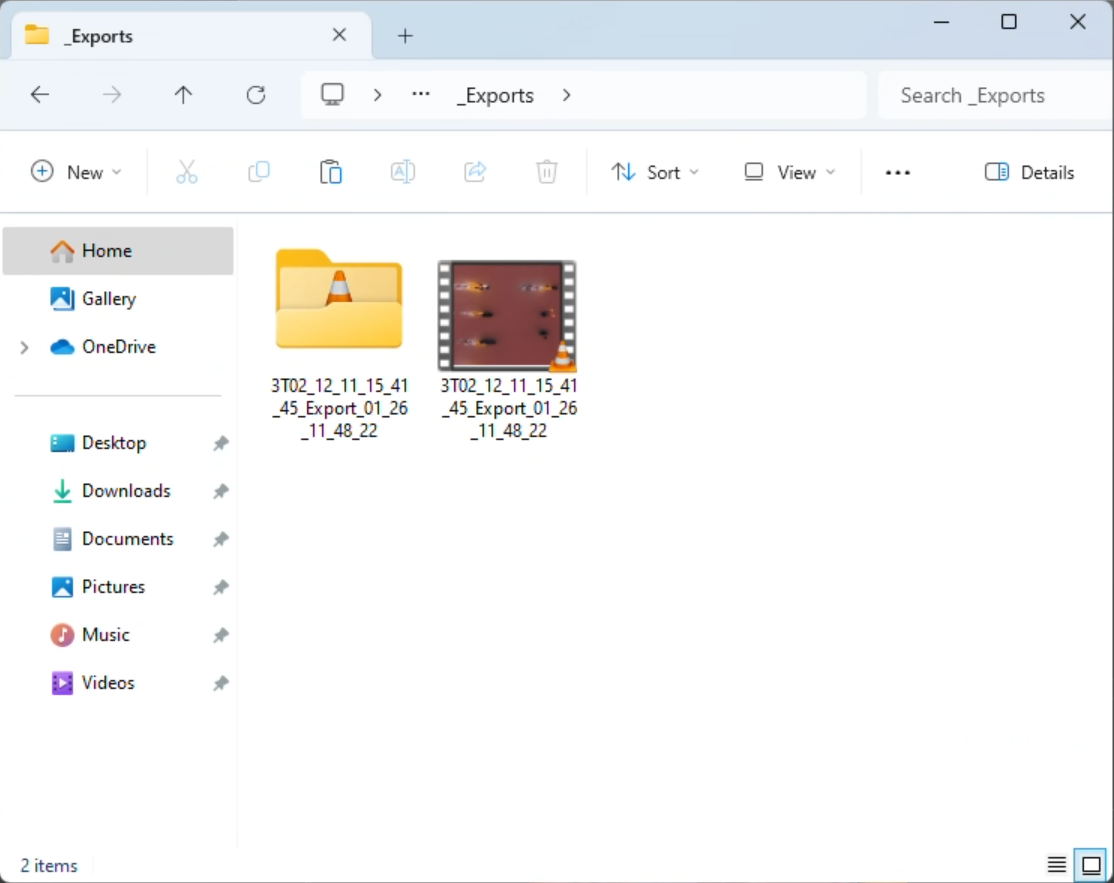Screen dimensions: 1114x883
Task: Click the Delete trash icon
Action: click(546, 172)
